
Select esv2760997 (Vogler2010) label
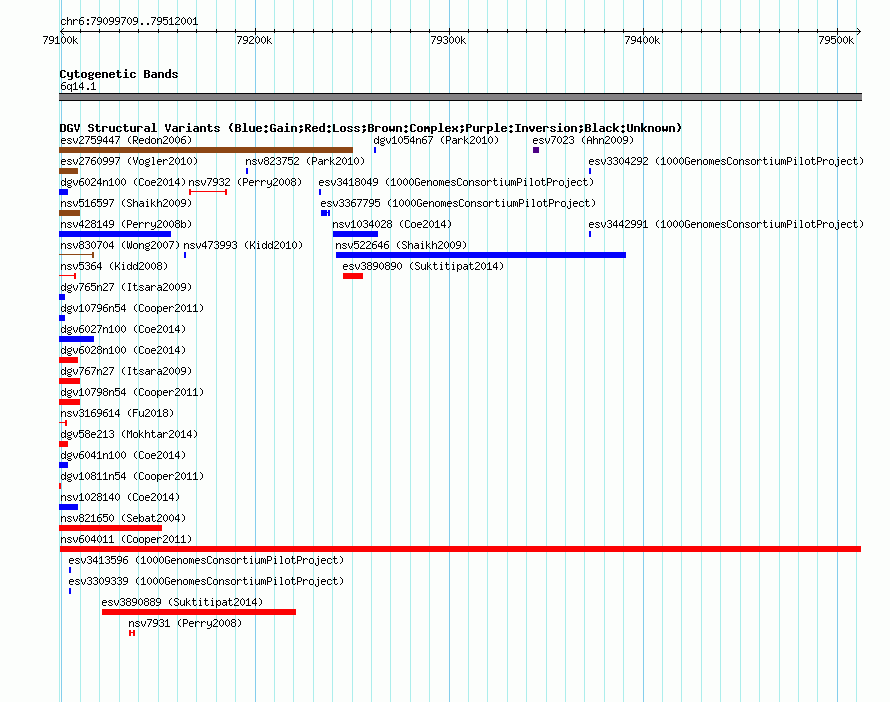(129, 161)
